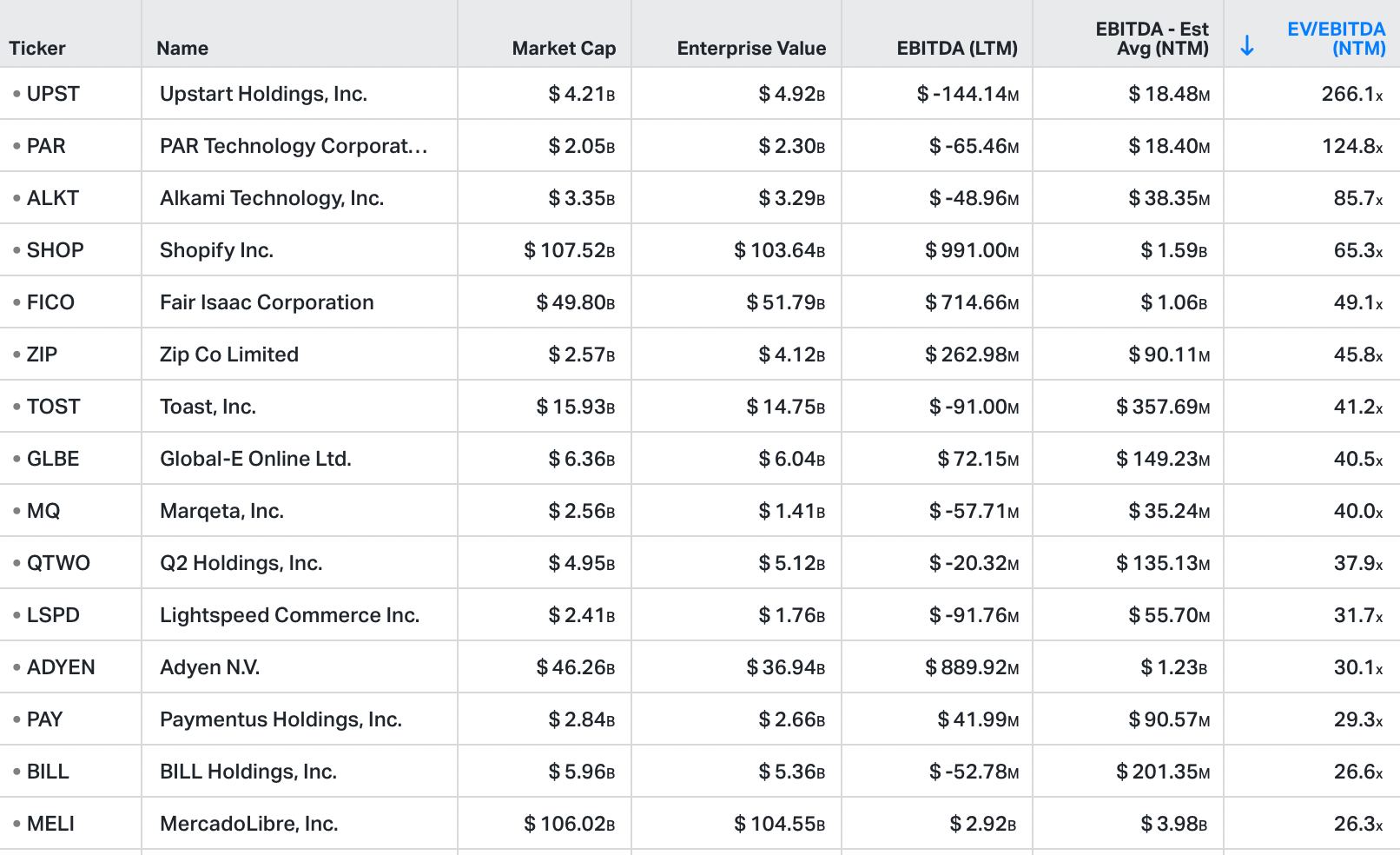Select Toast, Inc. company name

208,407
